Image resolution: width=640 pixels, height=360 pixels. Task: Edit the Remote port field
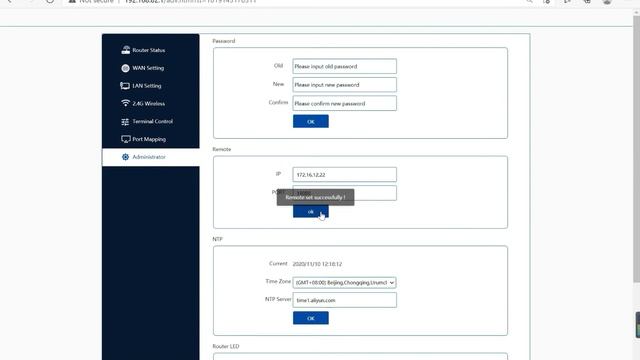[x=344, y=193]
